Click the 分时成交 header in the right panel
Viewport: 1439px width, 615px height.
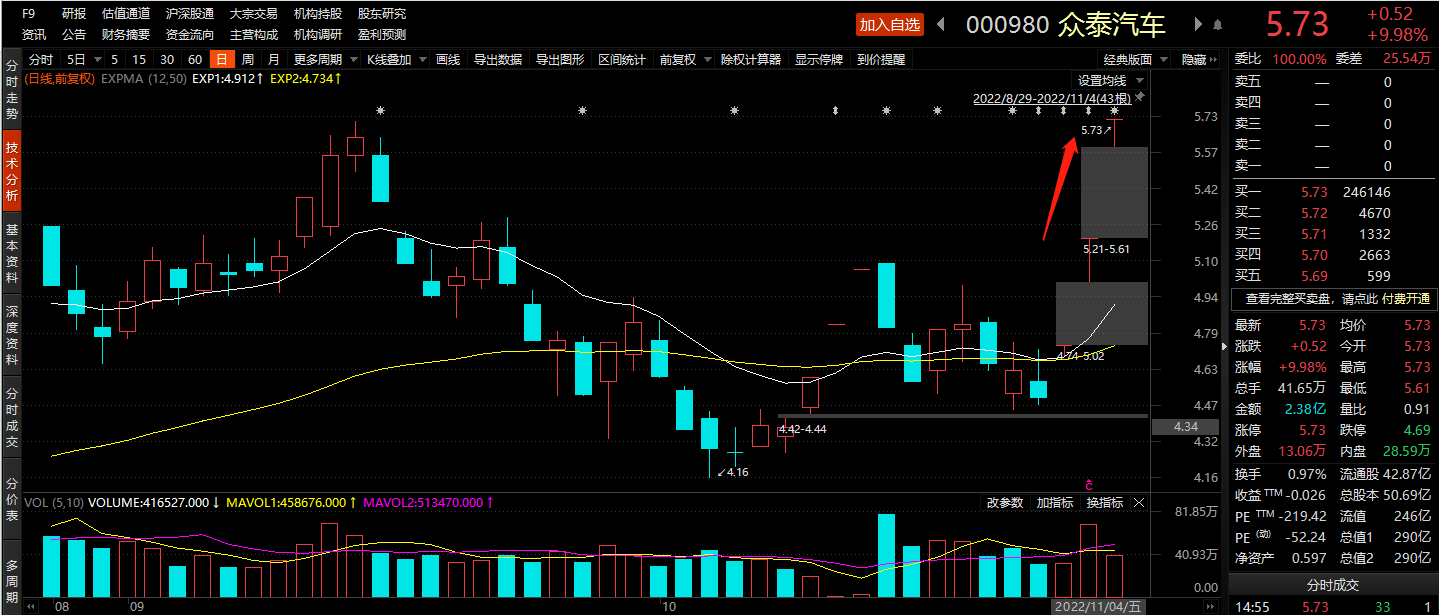point(1333,585)
